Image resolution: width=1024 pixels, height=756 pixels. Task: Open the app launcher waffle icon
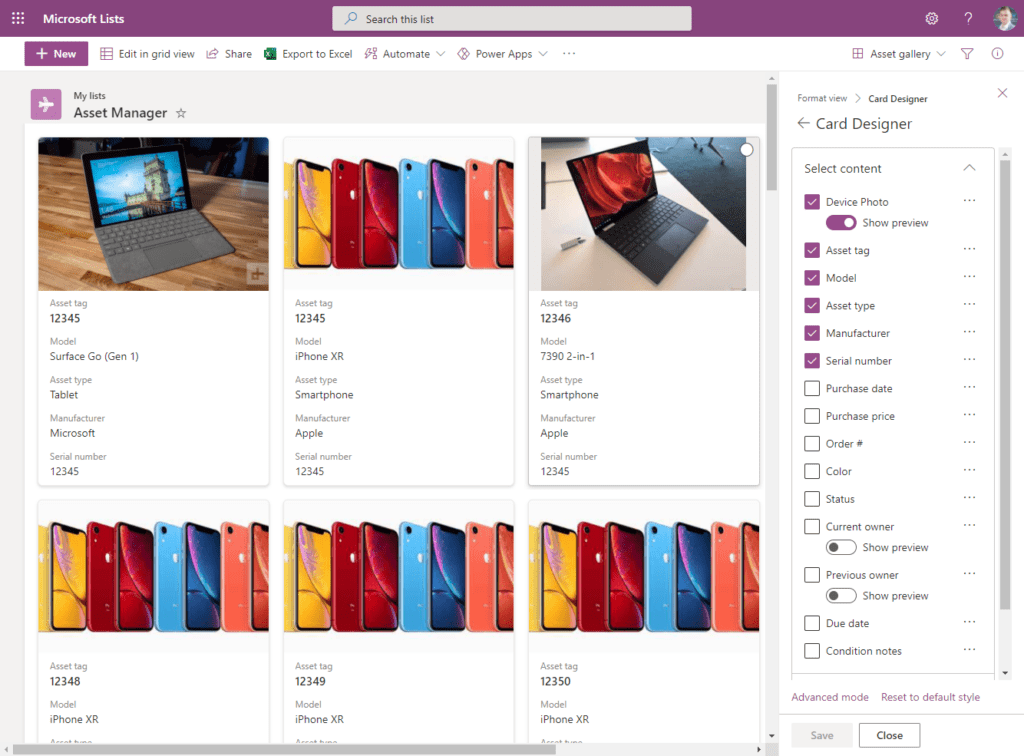(18, 18)
